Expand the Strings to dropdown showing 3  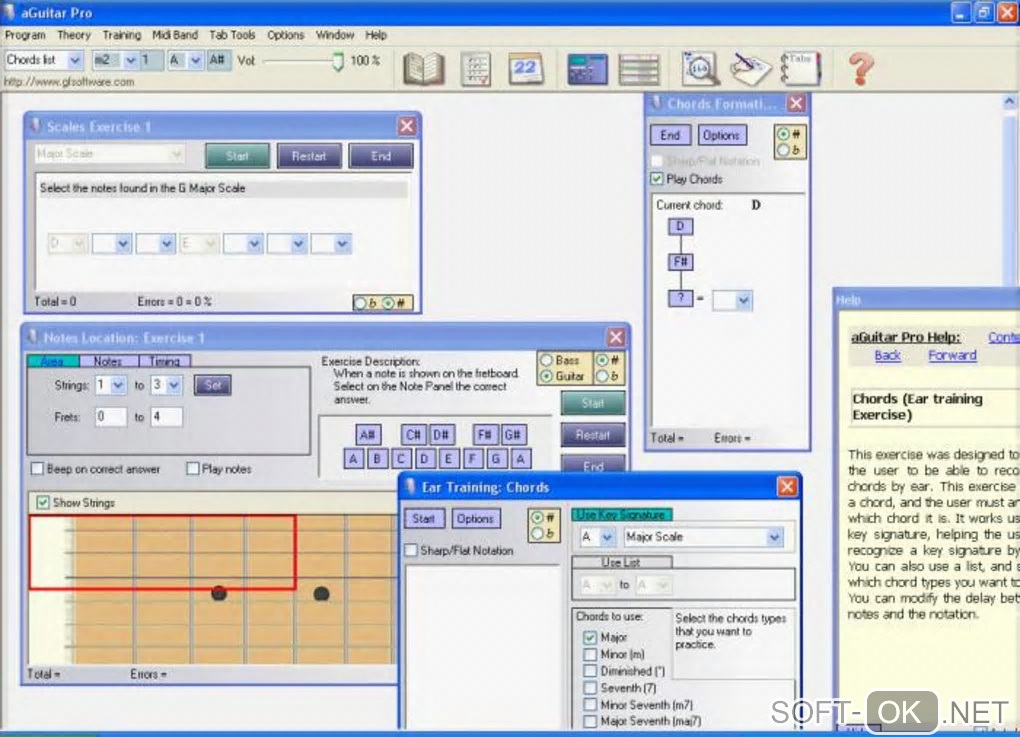(174, 385)
